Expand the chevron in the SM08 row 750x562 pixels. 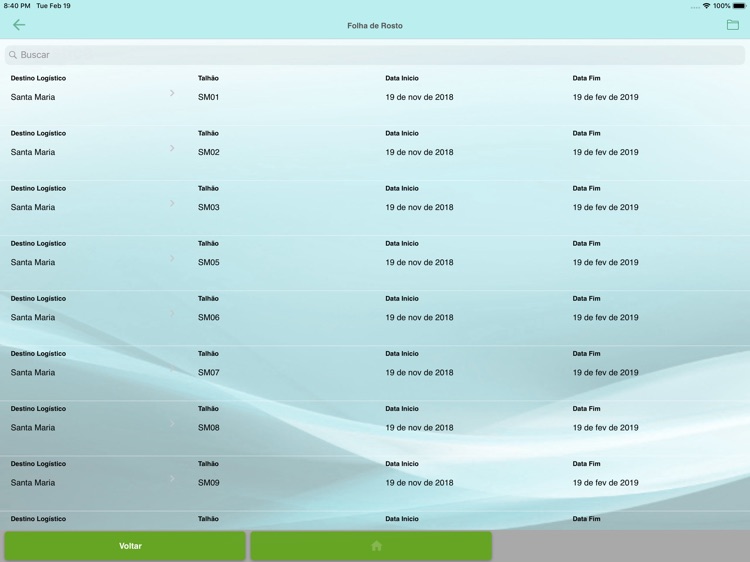(172, 423)
